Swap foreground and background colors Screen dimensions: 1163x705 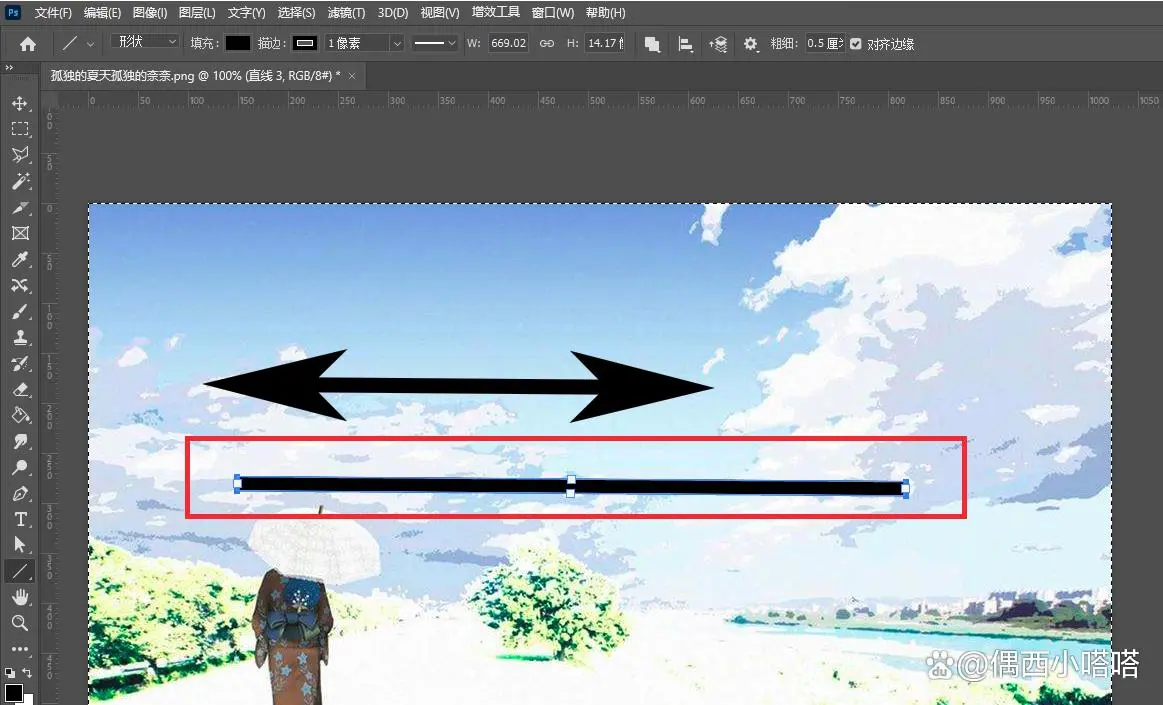[27, 673]
